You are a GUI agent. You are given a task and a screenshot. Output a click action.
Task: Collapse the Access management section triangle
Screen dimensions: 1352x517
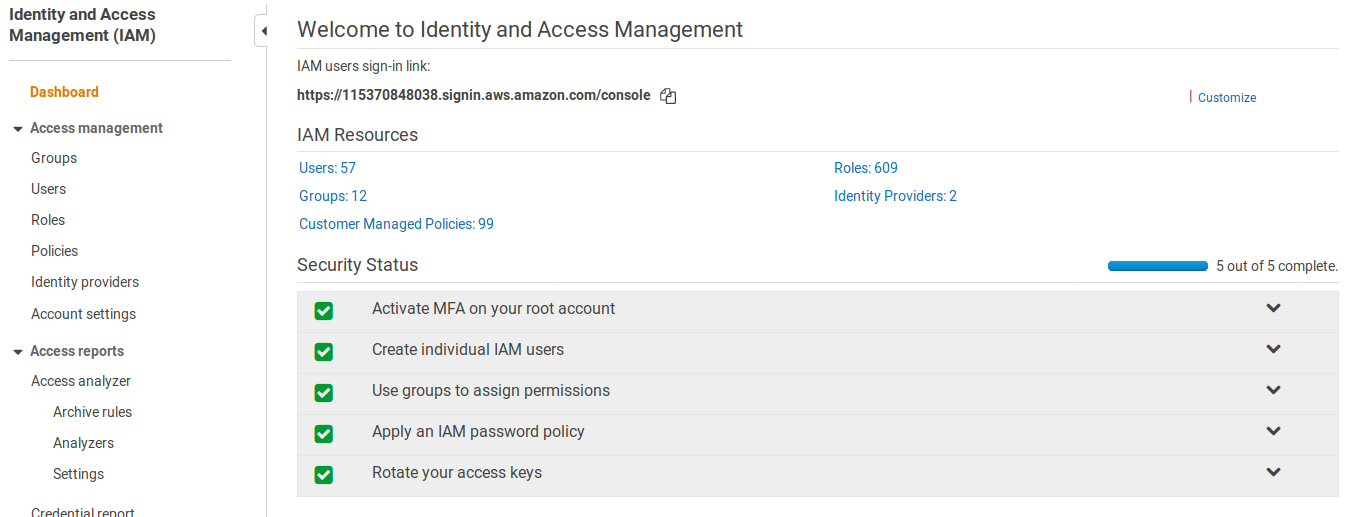pyautogui.click(x=18, y=129)
